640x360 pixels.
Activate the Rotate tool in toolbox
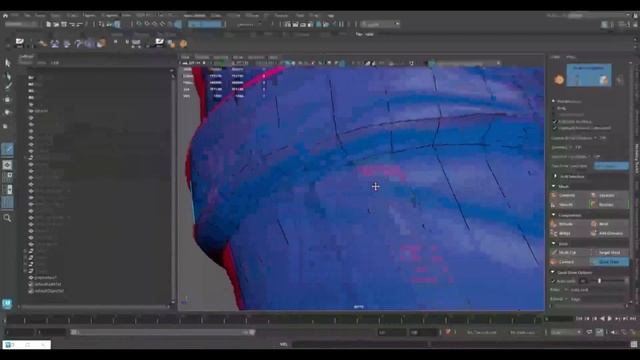pyautogui.click(x=7, y=112)
